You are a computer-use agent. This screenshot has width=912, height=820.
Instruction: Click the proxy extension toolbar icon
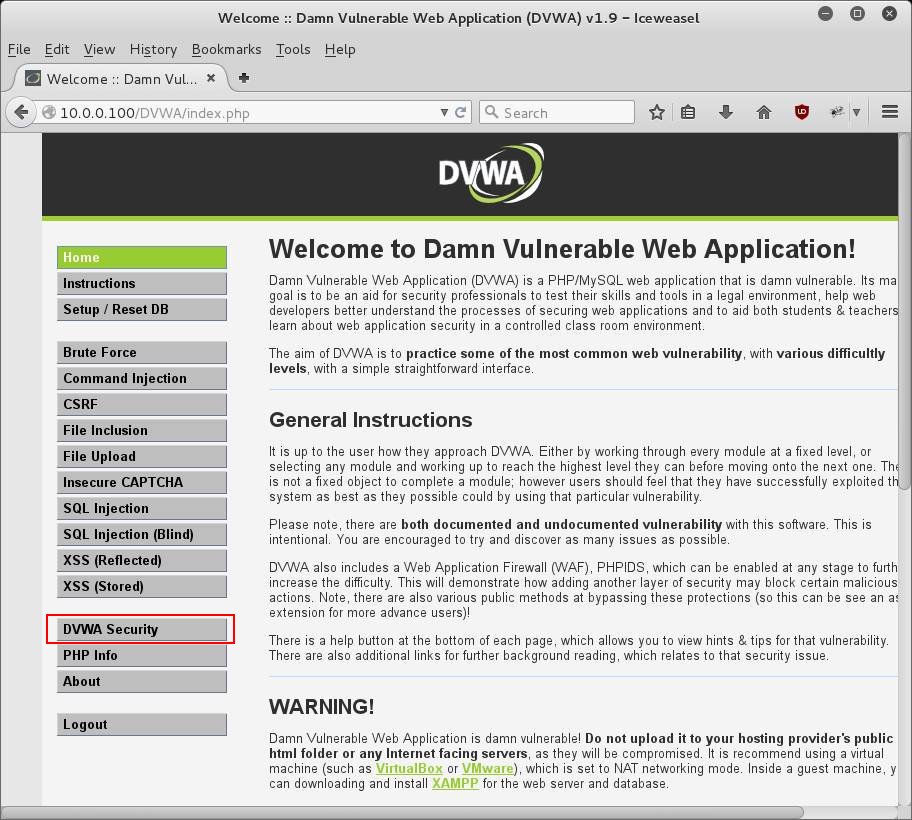coord(837,112)
